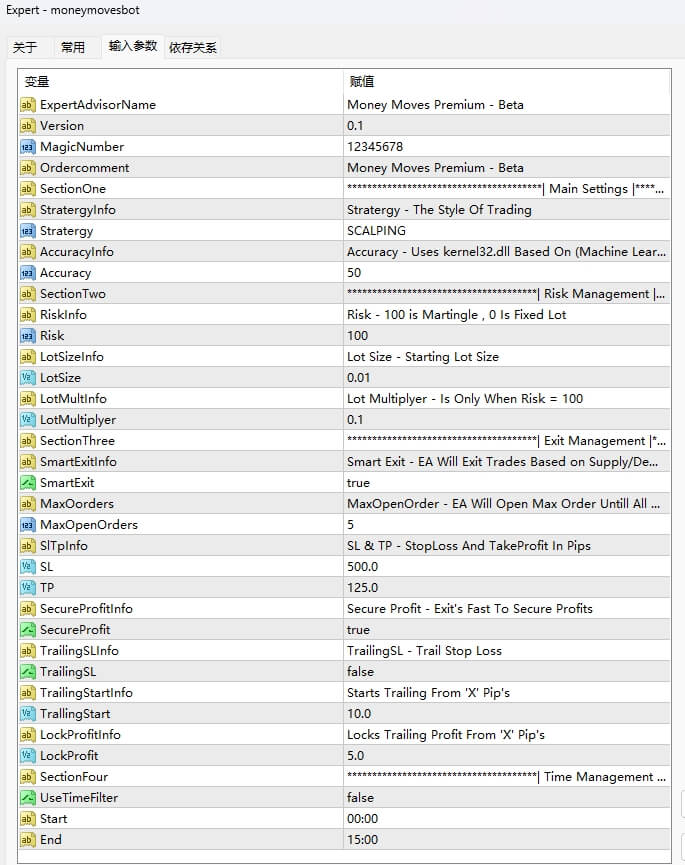Switch to the 常用 tab
685x865 pixels.
(x=73, y=47)
